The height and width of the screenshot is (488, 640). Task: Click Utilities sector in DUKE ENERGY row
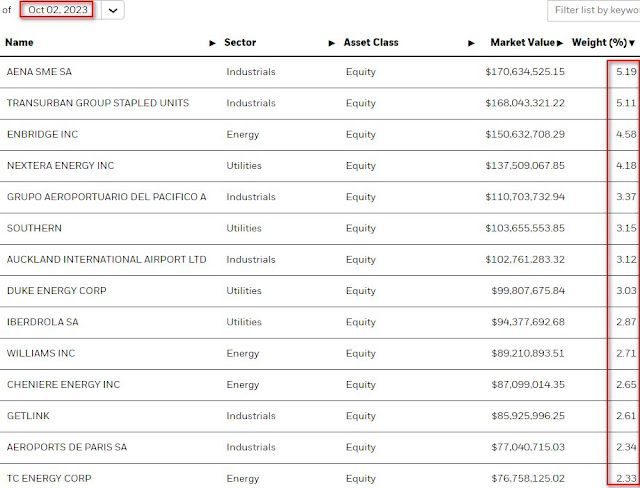click(244, 291)
